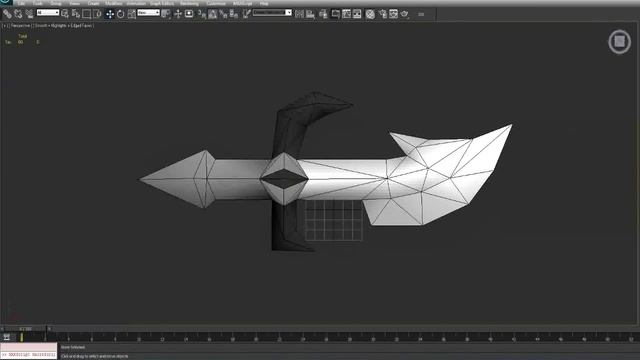Screen dimensions: 640x360
Task: Toggle Spinner Snap
Action: click(x=234, y=14)
